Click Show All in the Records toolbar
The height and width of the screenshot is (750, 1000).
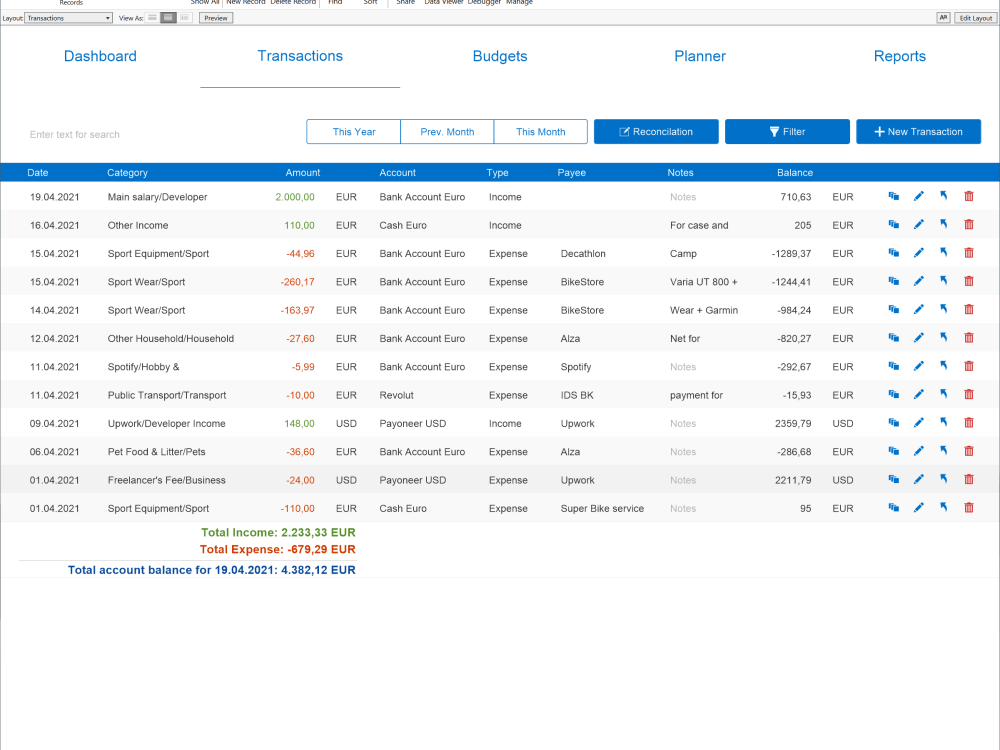(205, 3)
